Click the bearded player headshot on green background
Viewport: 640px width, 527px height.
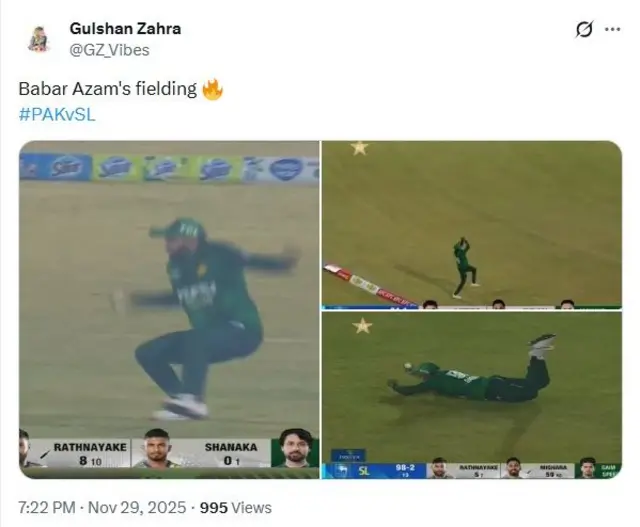pos(295,448)
